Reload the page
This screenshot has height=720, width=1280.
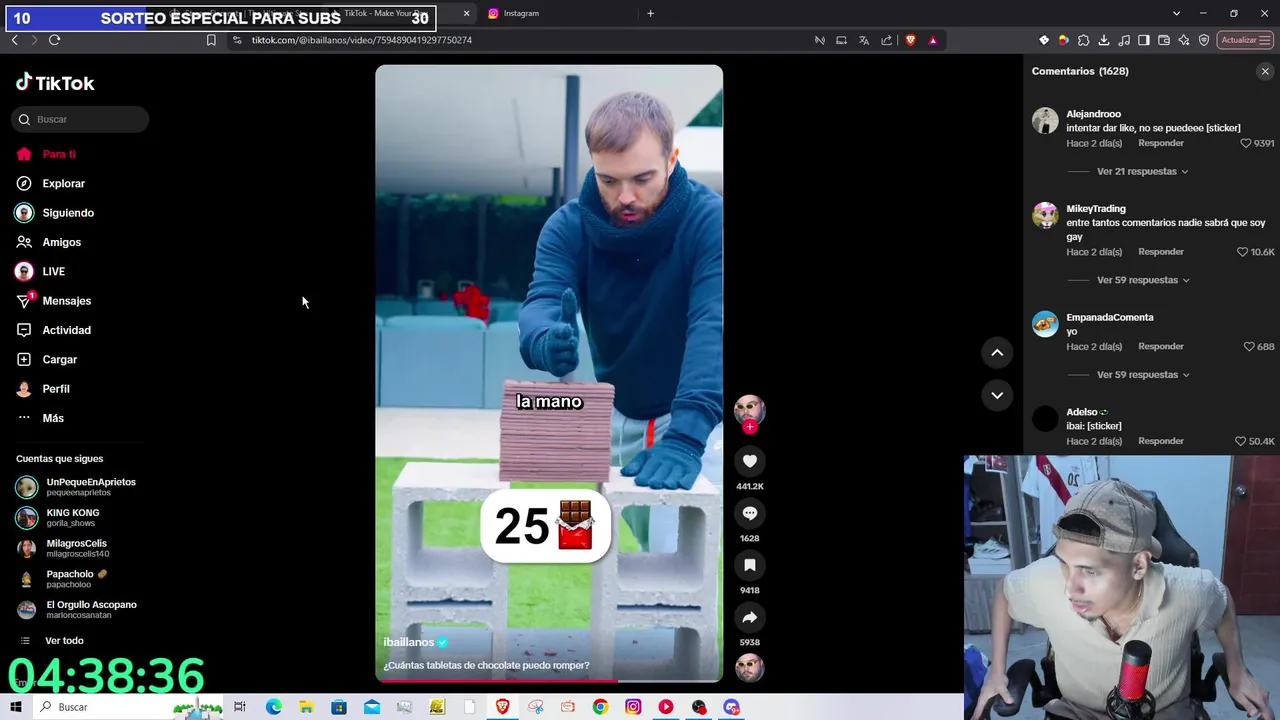[x=54, y=40]
